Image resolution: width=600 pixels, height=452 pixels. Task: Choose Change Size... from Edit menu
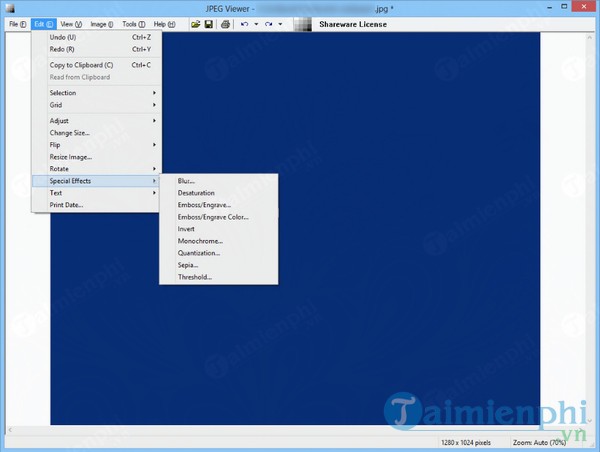click(97, 133)
